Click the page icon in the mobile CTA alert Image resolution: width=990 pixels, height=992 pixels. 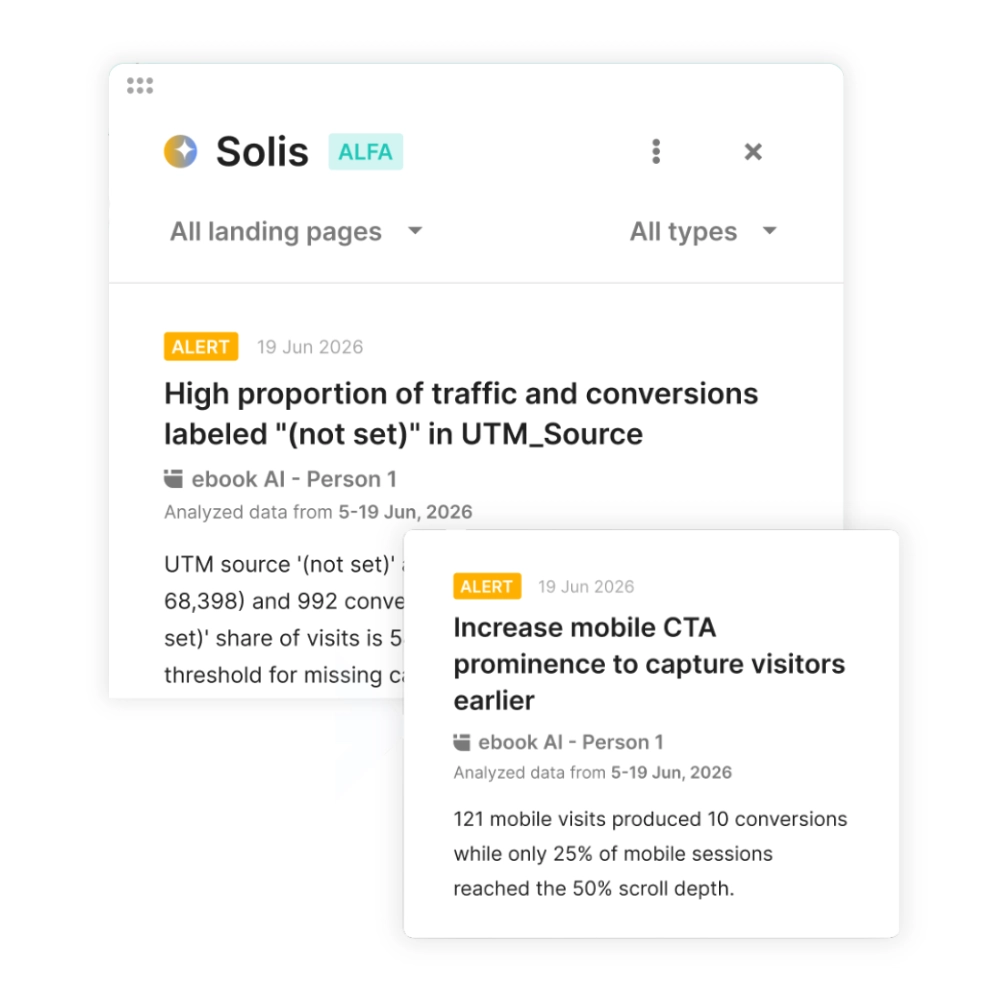[x=461, y=742]
